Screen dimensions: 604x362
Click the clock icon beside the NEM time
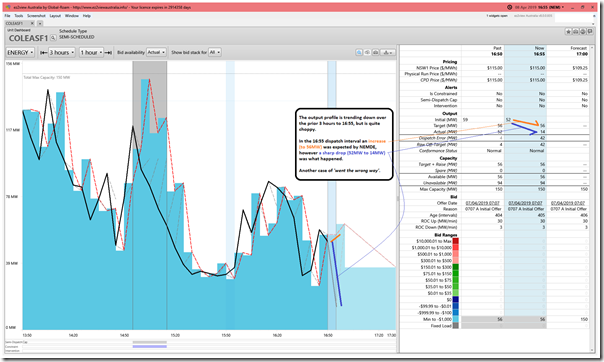pos(510,7)
